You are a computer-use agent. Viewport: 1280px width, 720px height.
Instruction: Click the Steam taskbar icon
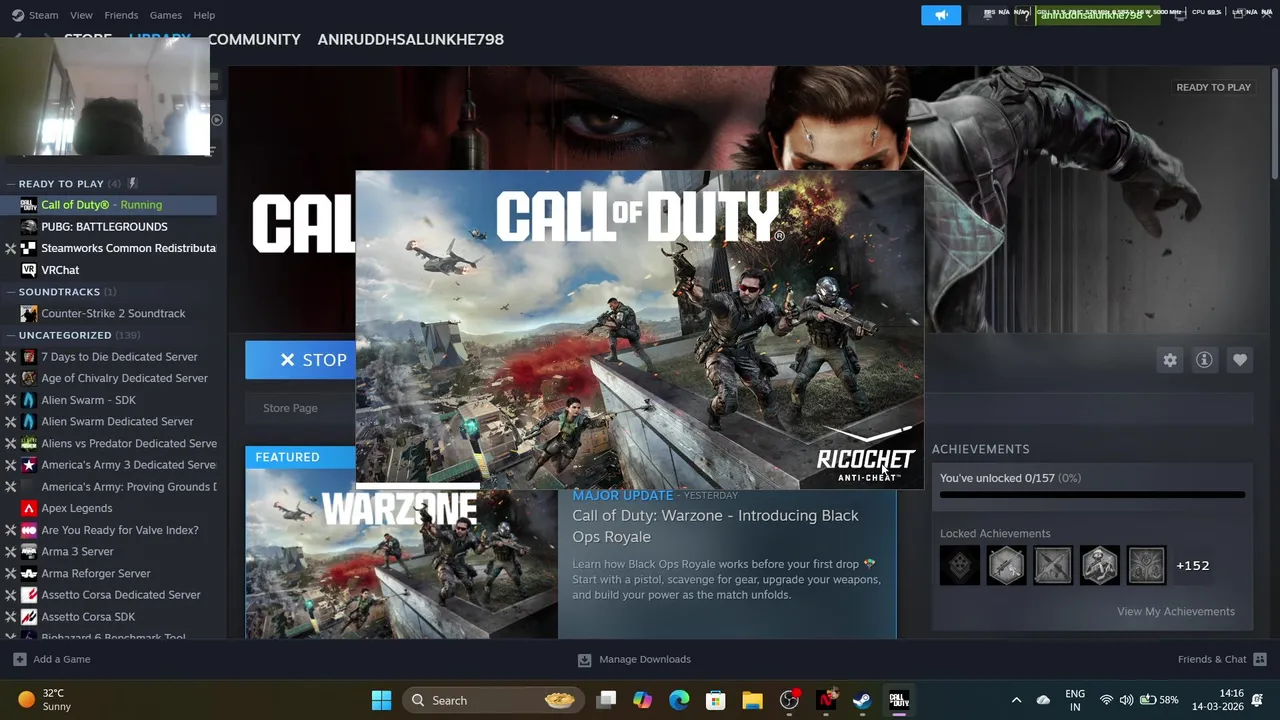coord(862,700)
